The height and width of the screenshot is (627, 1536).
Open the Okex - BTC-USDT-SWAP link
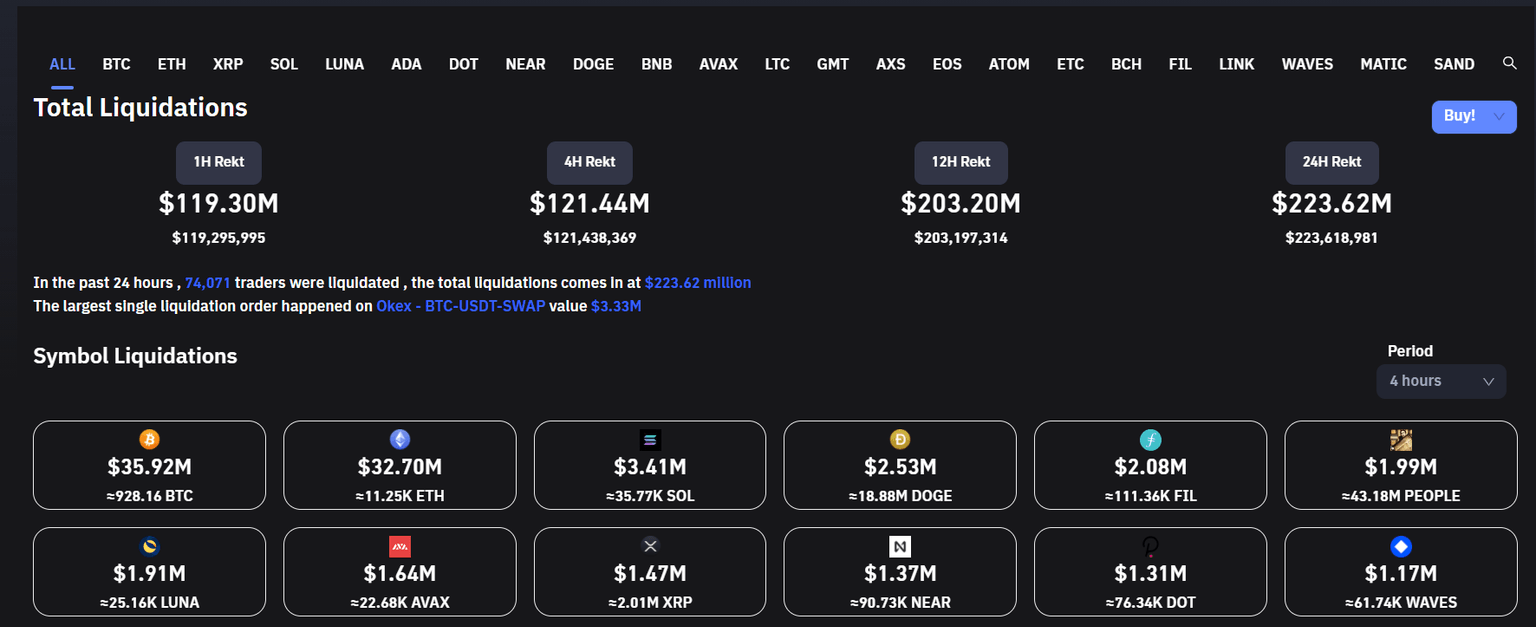[461, 306]
